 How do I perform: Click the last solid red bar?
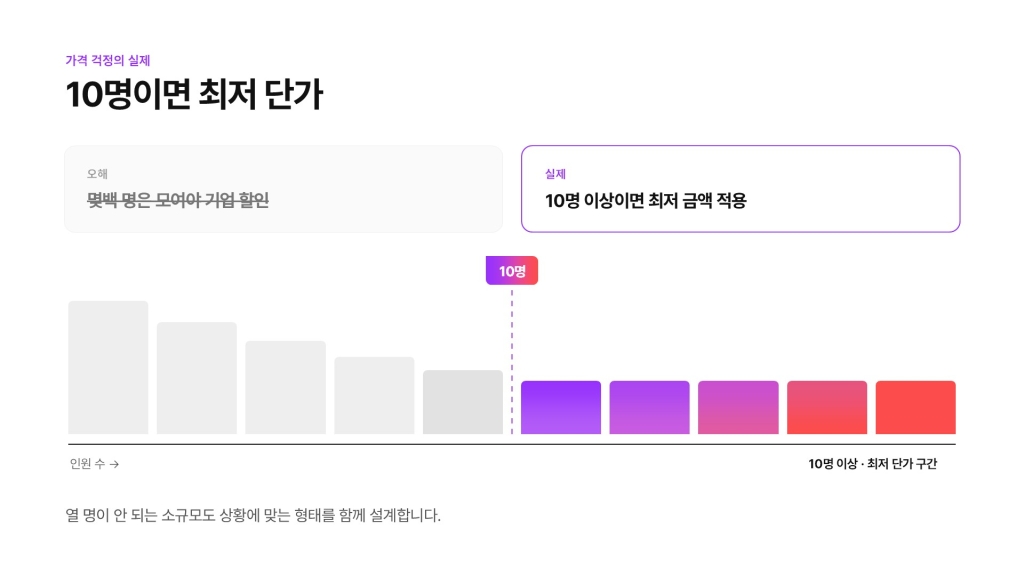[x=916, y=408]
